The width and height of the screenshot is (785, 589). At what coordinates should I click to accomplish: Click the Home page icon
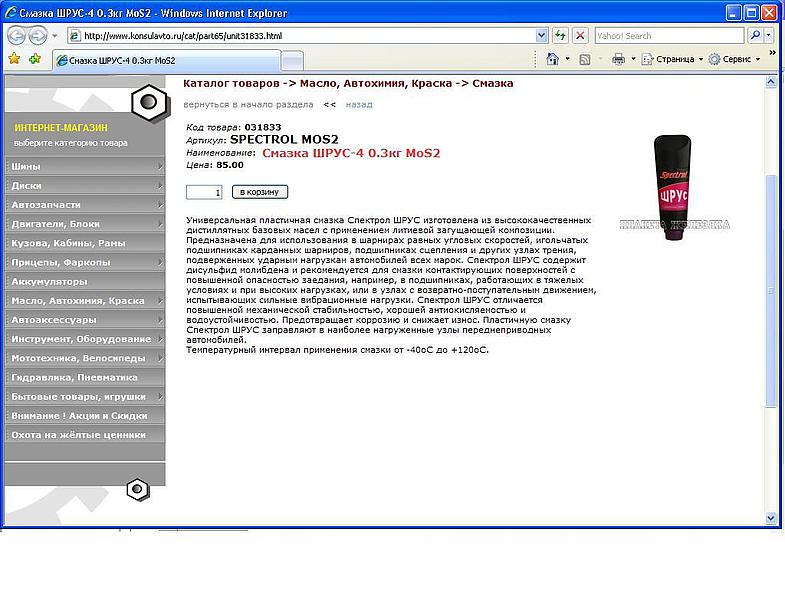[x=552, y=59]
